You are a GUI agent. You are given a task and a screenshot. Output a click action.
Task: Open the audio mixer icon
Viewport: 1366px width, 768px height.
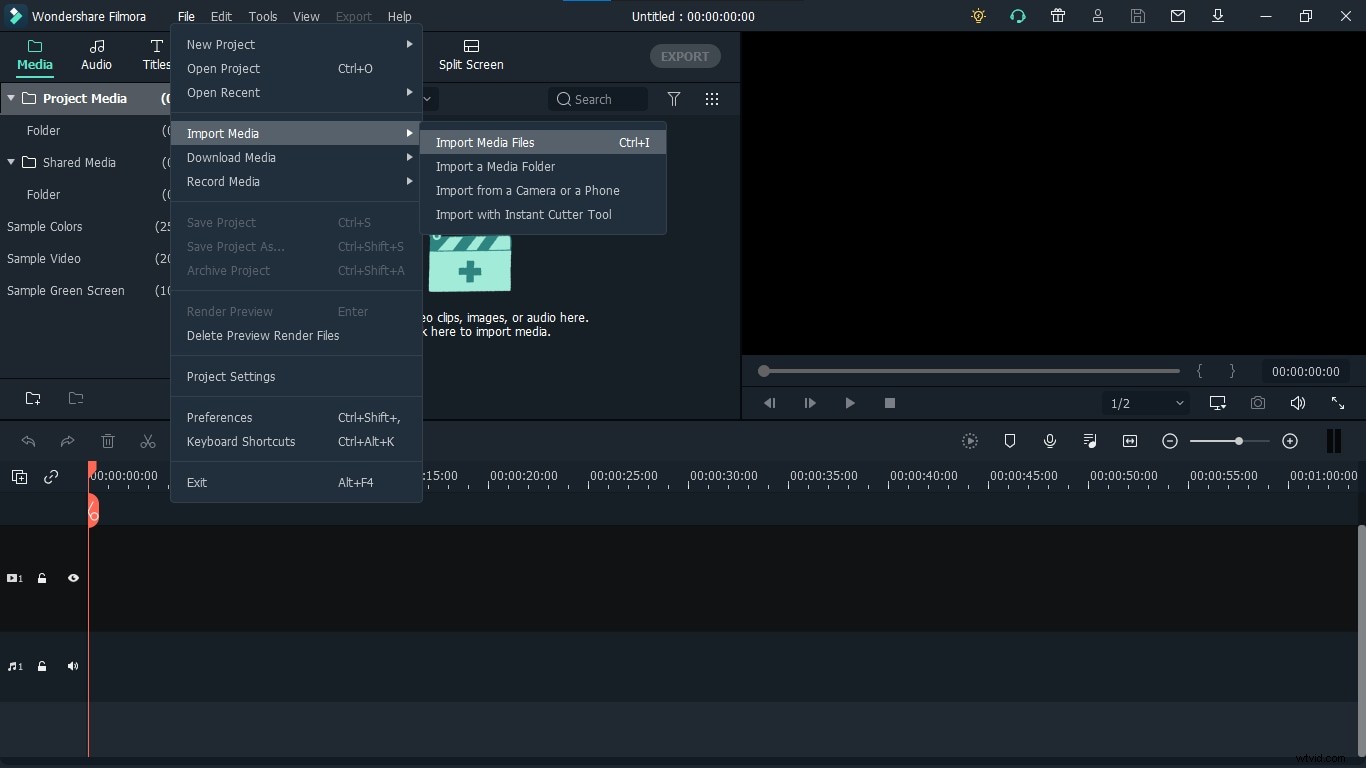click(x=1090, y=441)
